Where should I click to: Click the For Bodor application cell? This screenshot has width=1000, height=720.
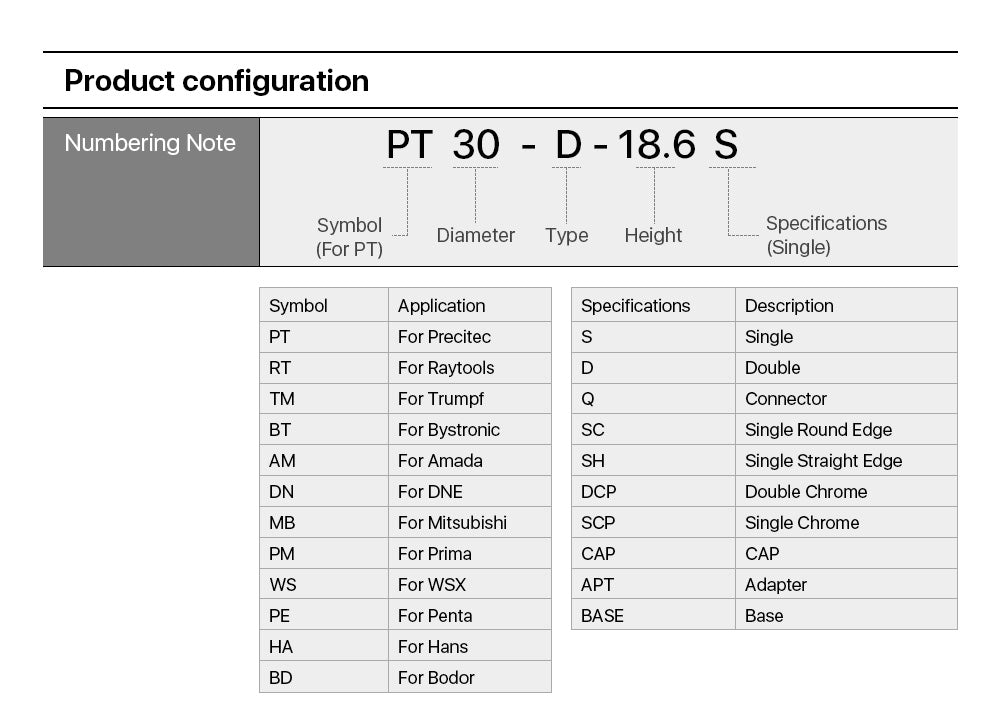tap(436, 678)
